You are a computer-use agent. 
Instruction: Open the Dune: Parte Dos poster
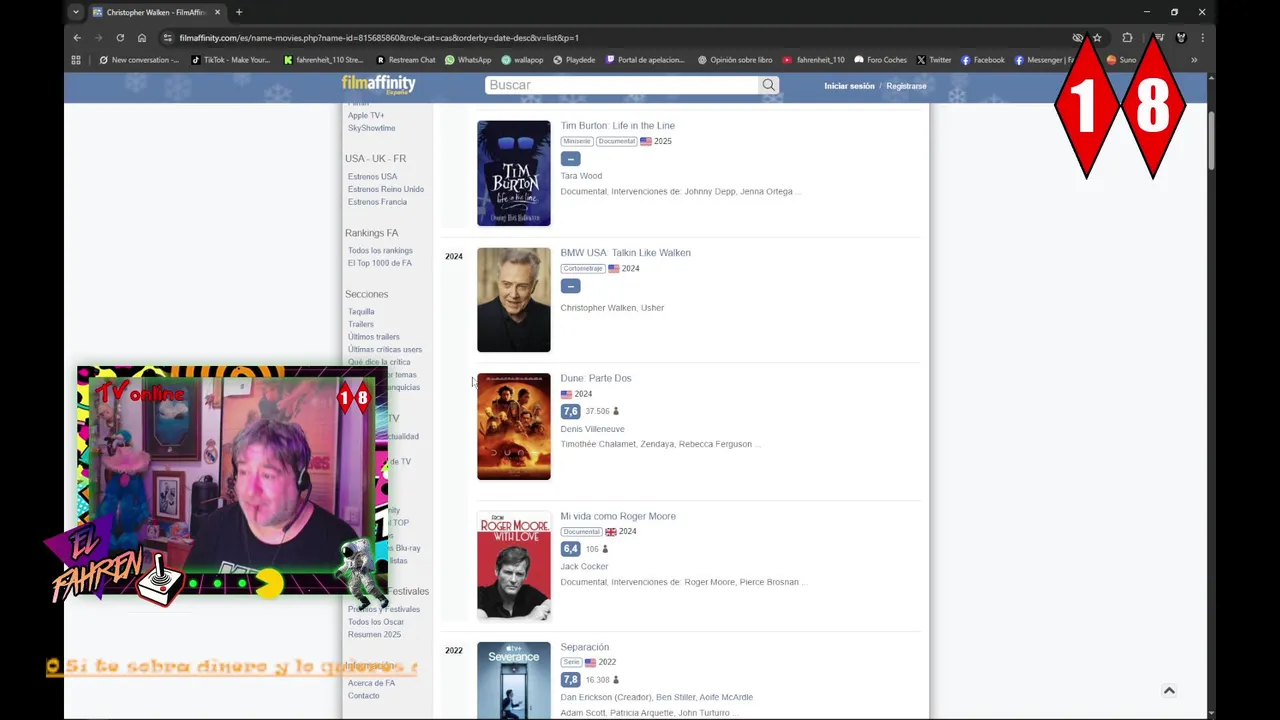coord(513,427)
